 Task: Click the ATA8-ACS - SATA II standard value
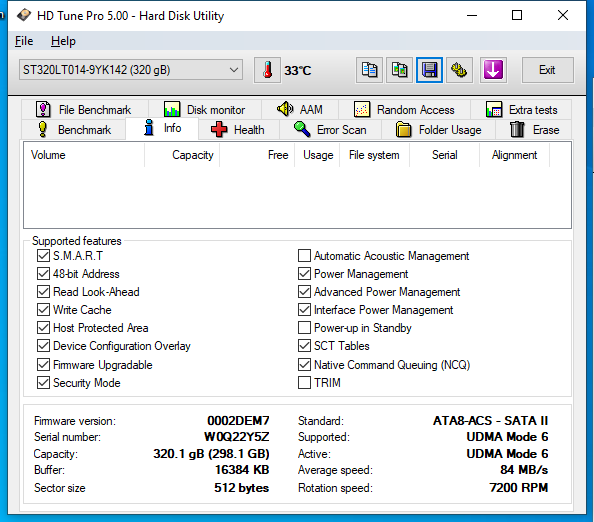491,421
